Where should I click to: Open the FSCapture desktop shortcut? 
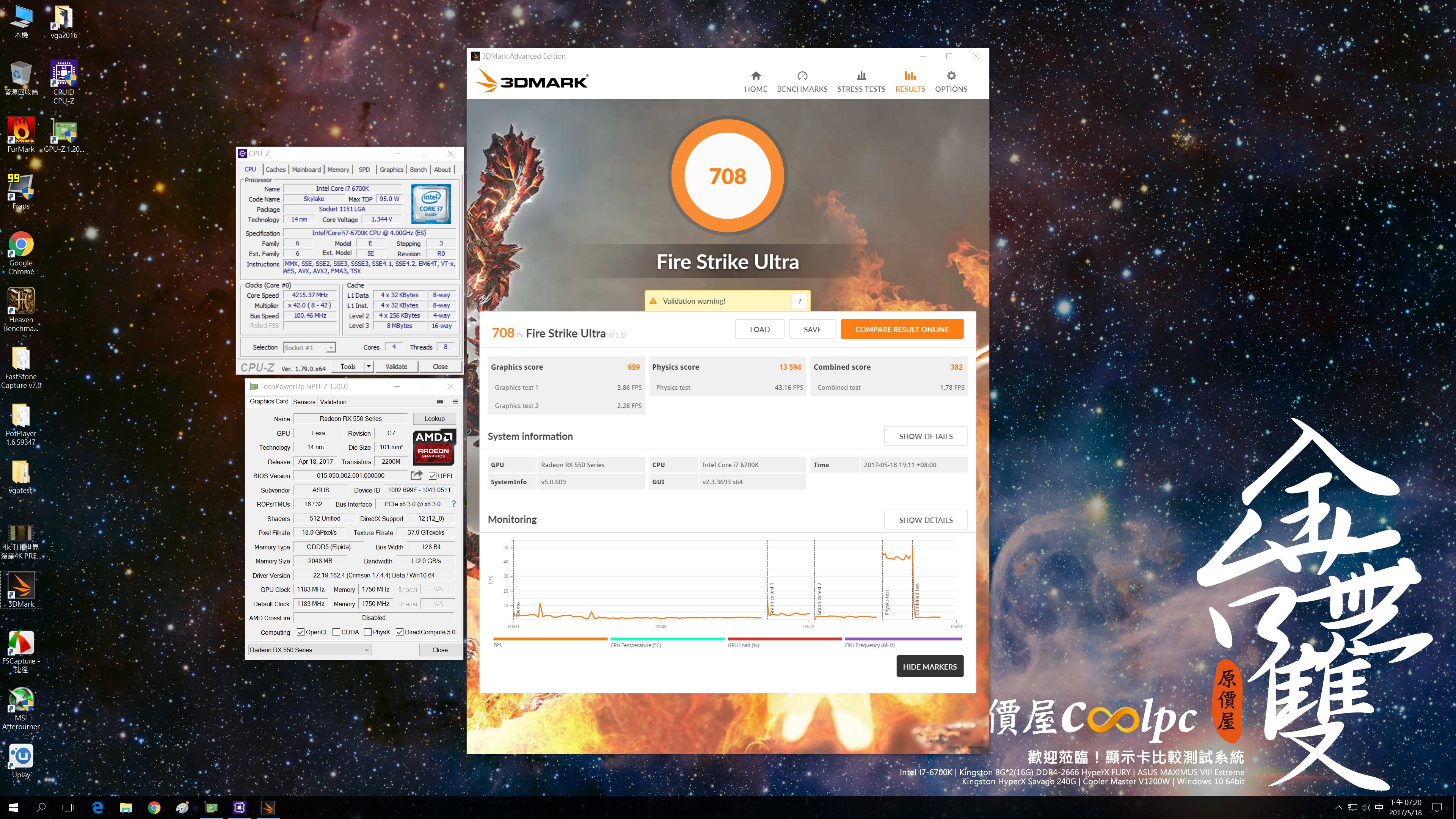coord(21,652)
